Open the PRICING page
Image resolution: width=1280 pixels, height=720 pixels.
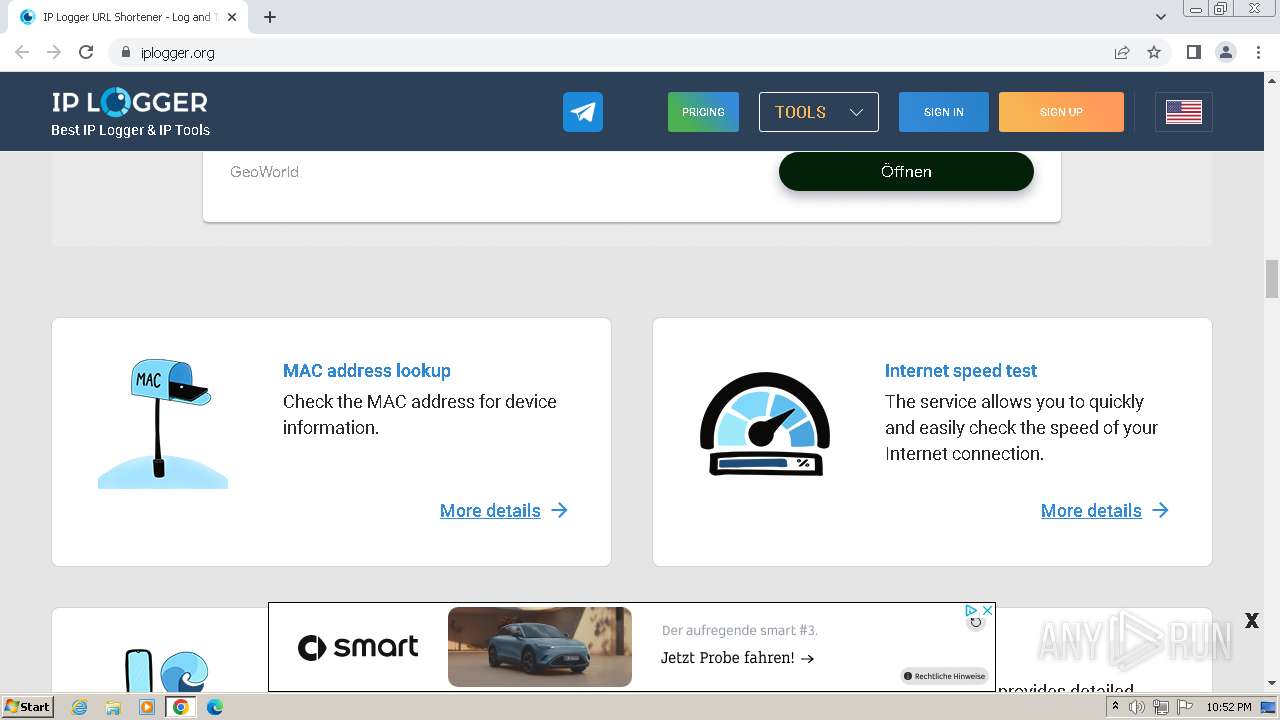point(703,112)
